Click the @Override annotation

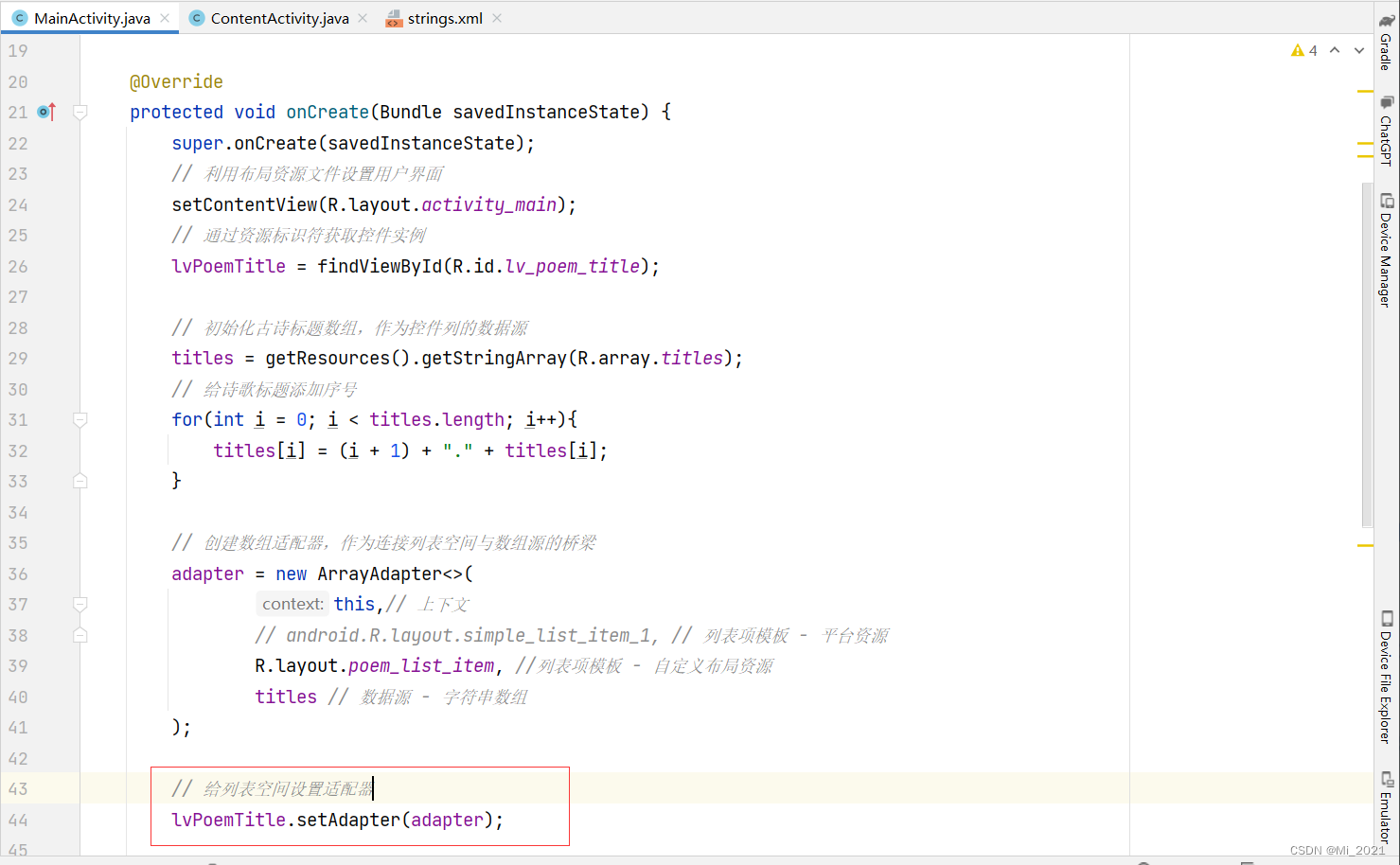176,81
